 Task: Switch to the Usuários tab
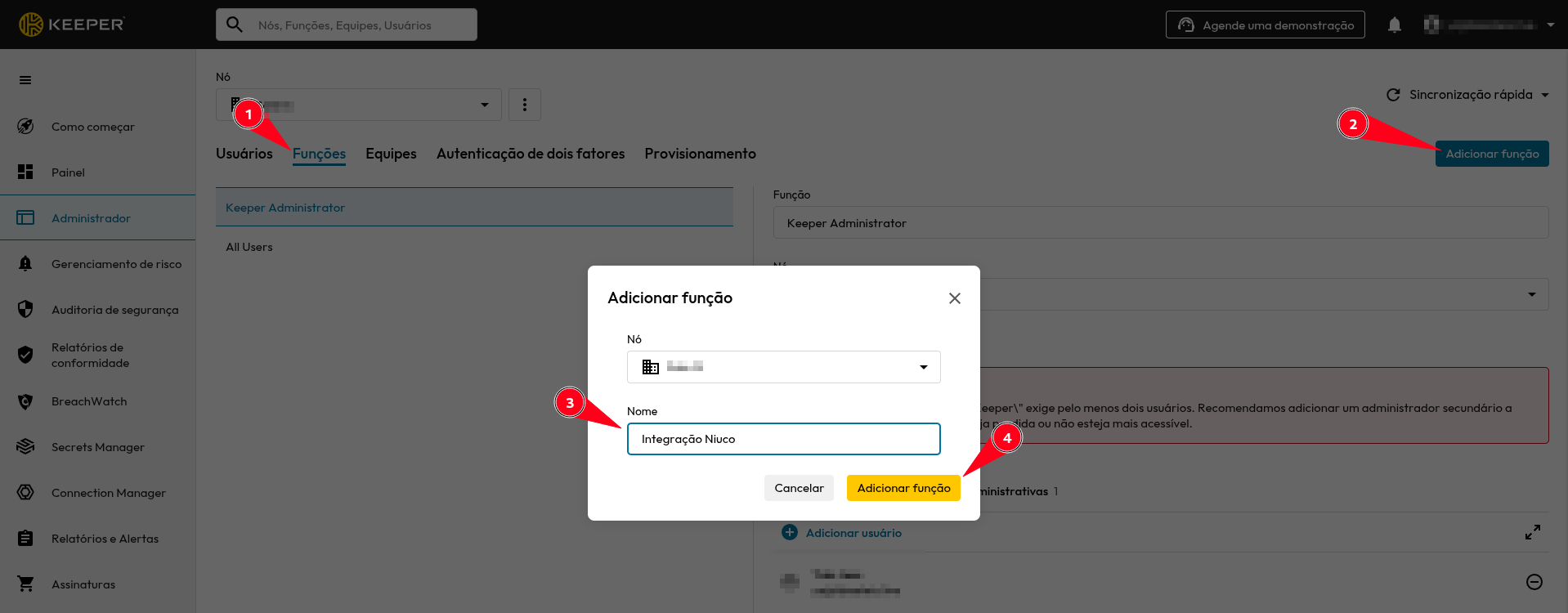tap(244, 154)
